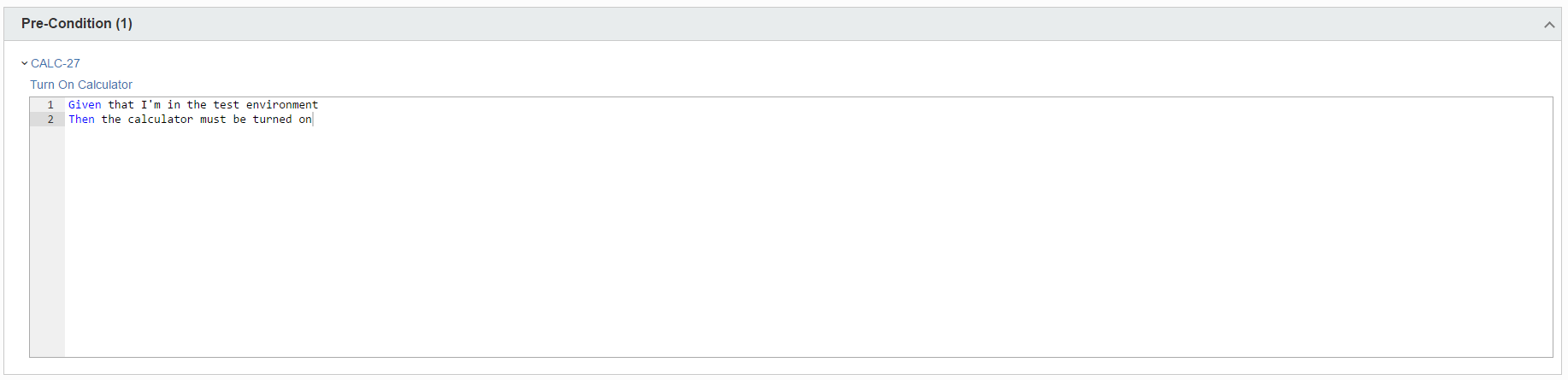Image resolution: width=1568 pixels, height=380 pixels.
Task: Place cursor after on at the end of line 2
Action: coord(313,120)
